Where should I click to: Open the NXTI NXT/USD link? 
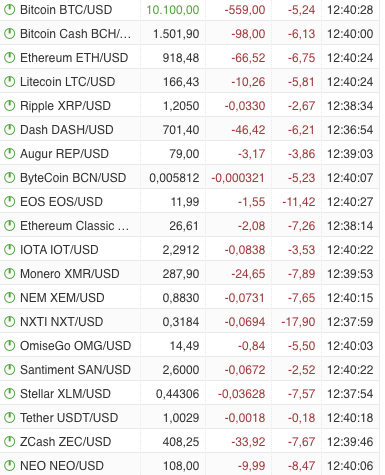[62, 322]
